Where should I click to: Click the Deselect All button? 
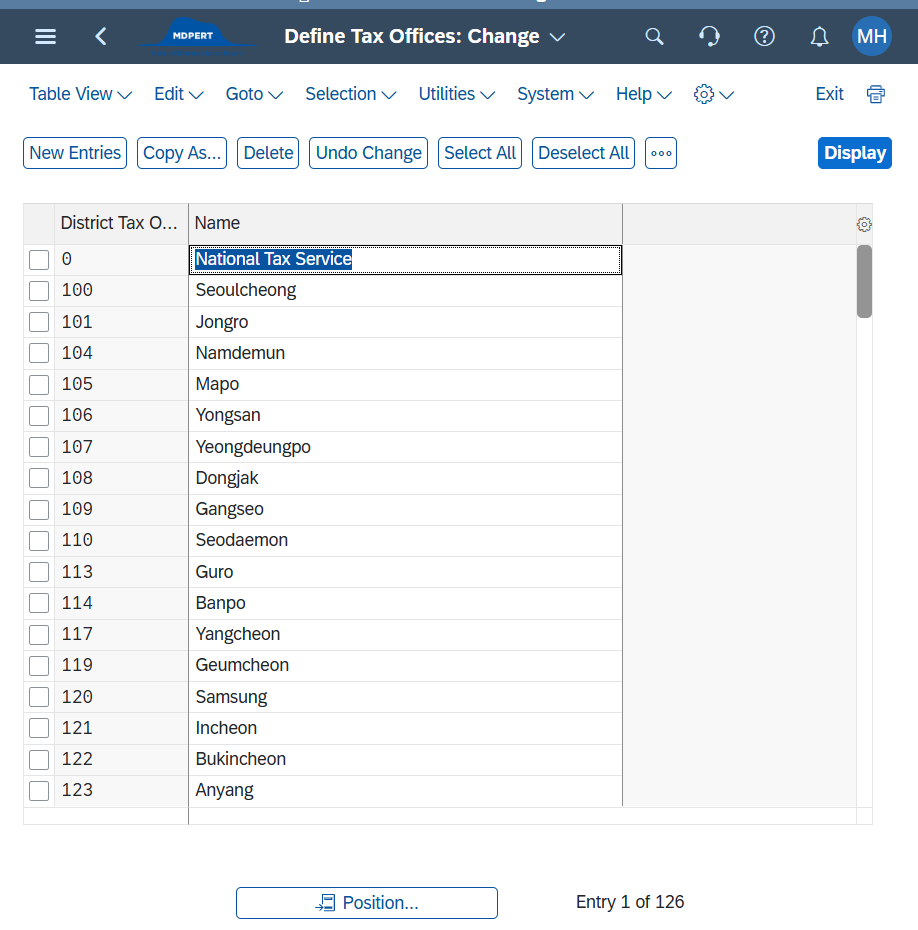click(584, 153)
